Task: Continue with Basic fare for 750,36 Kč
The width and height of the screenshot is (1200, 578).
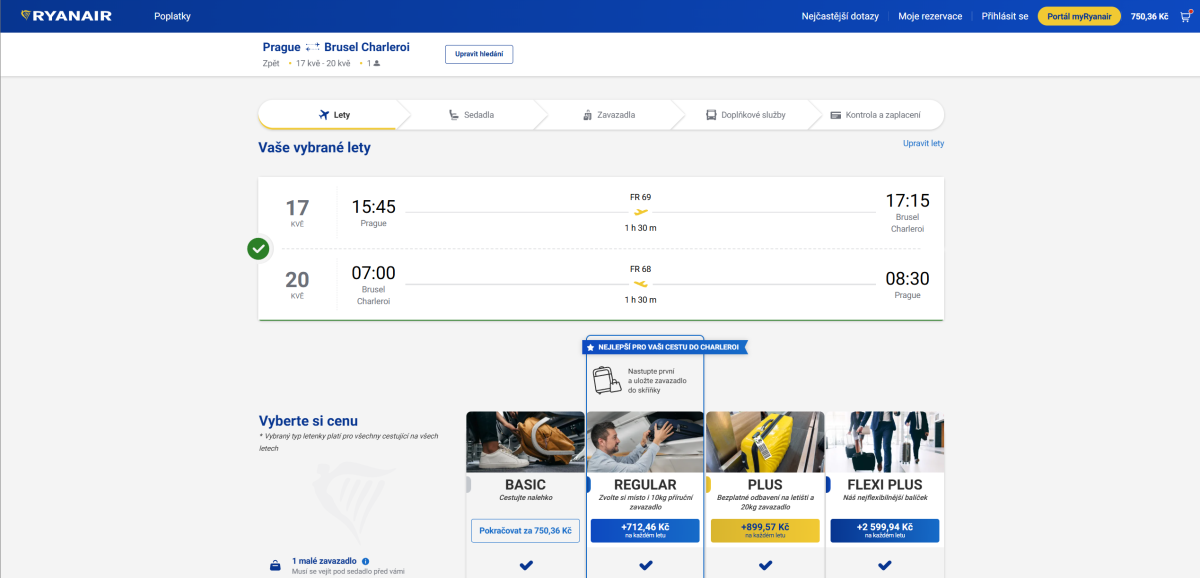Action: pos(525,530)
